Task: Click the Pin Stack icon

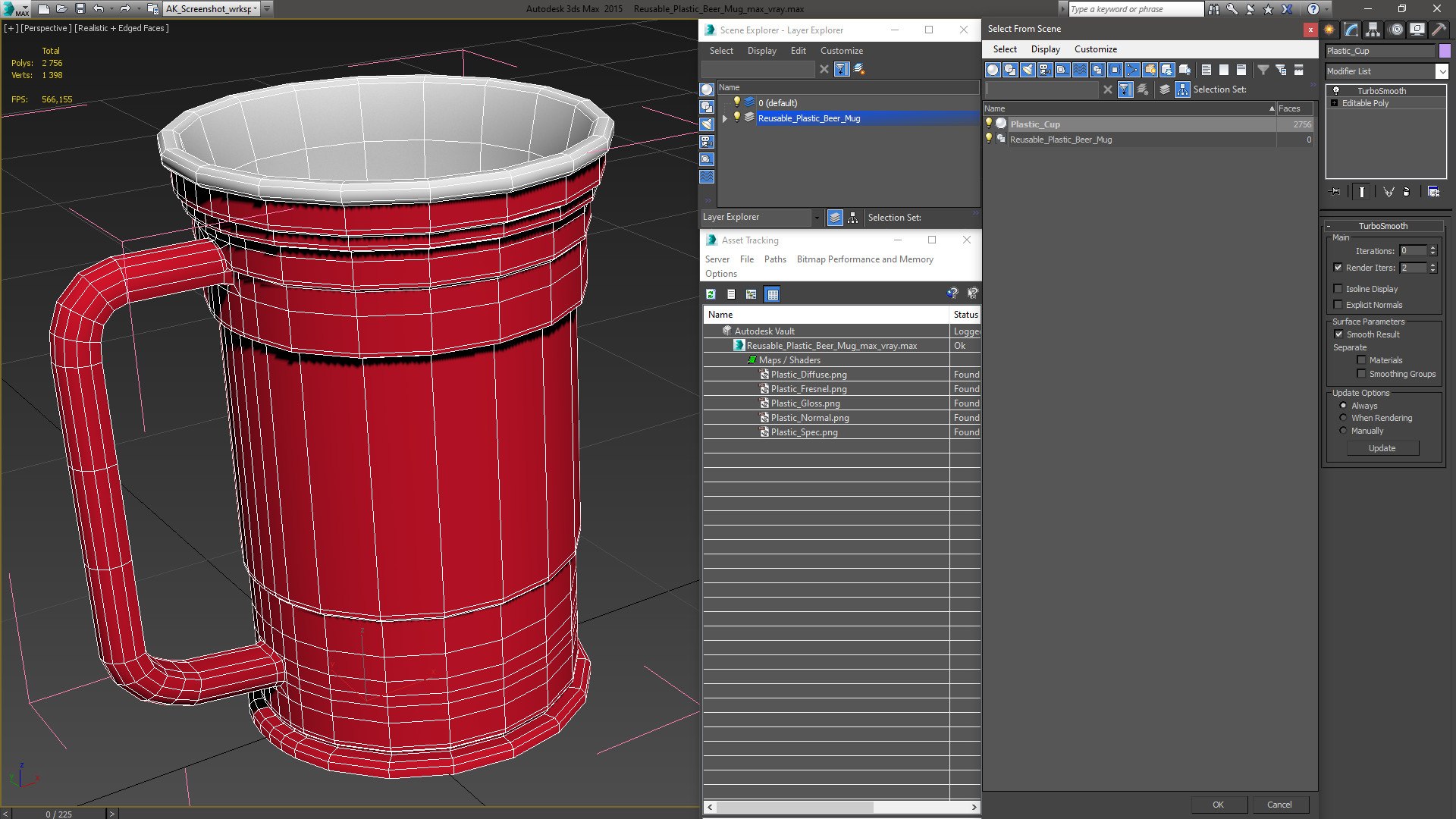Action: tap(1335, 192)
